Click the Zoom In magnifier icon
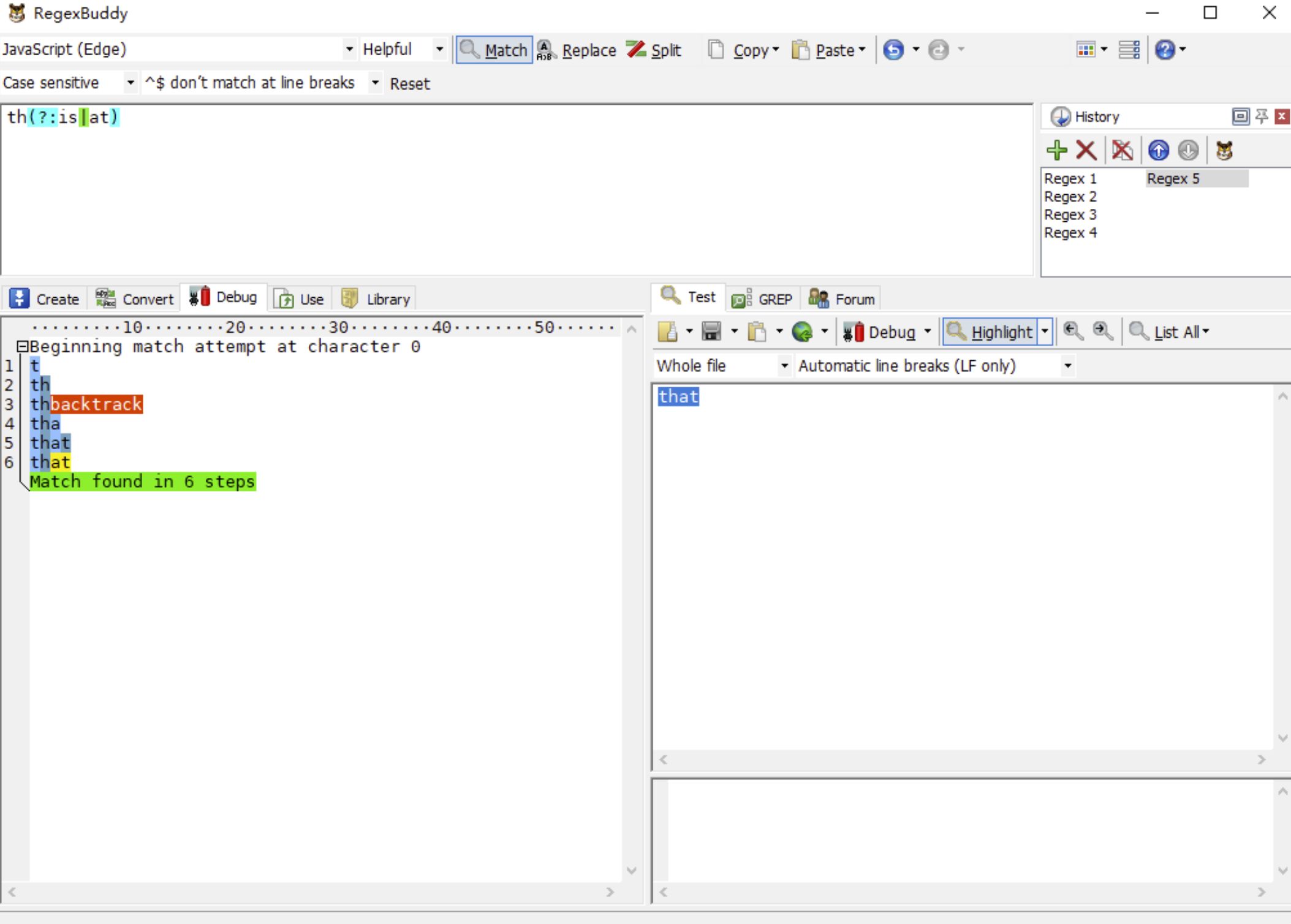 (1103, 331)
